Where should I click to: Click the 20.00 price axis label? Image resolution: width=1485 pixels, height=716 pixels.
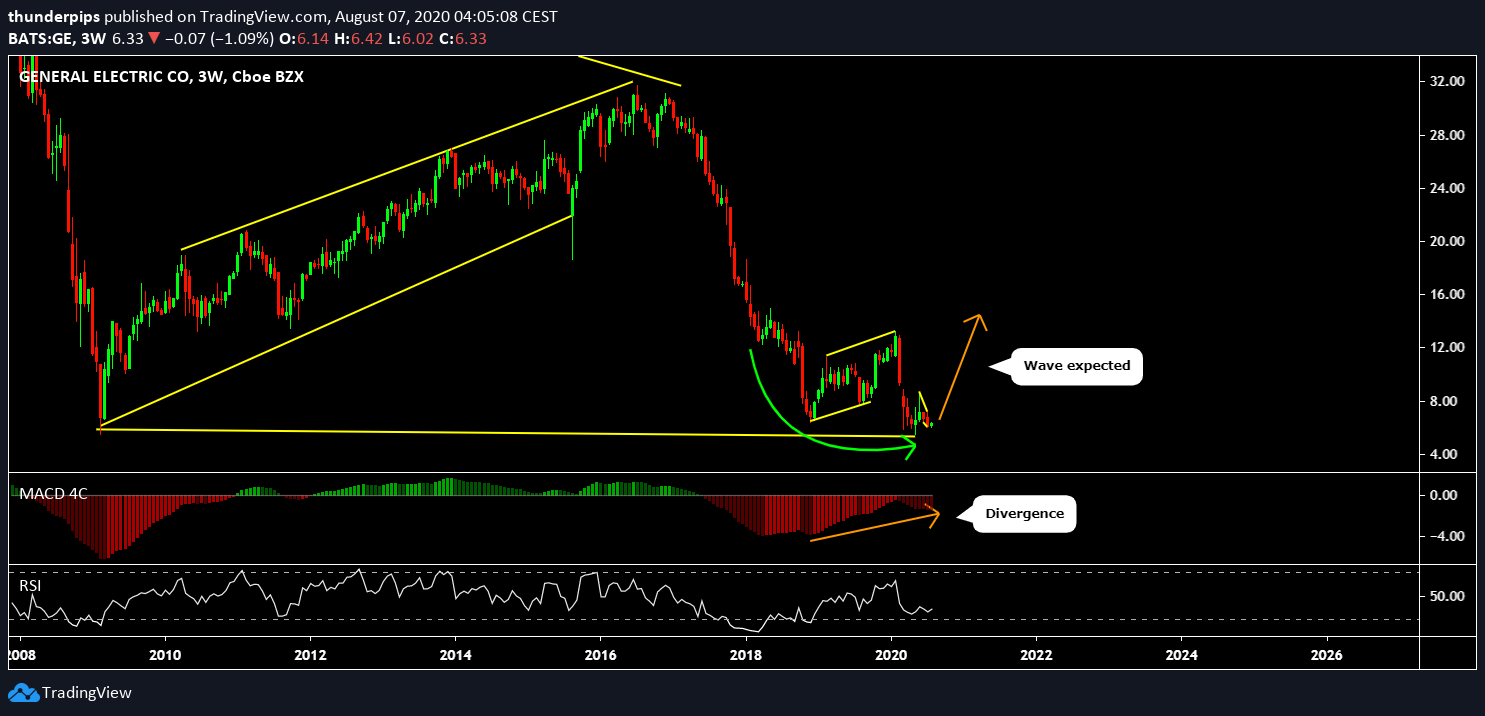1448,241
